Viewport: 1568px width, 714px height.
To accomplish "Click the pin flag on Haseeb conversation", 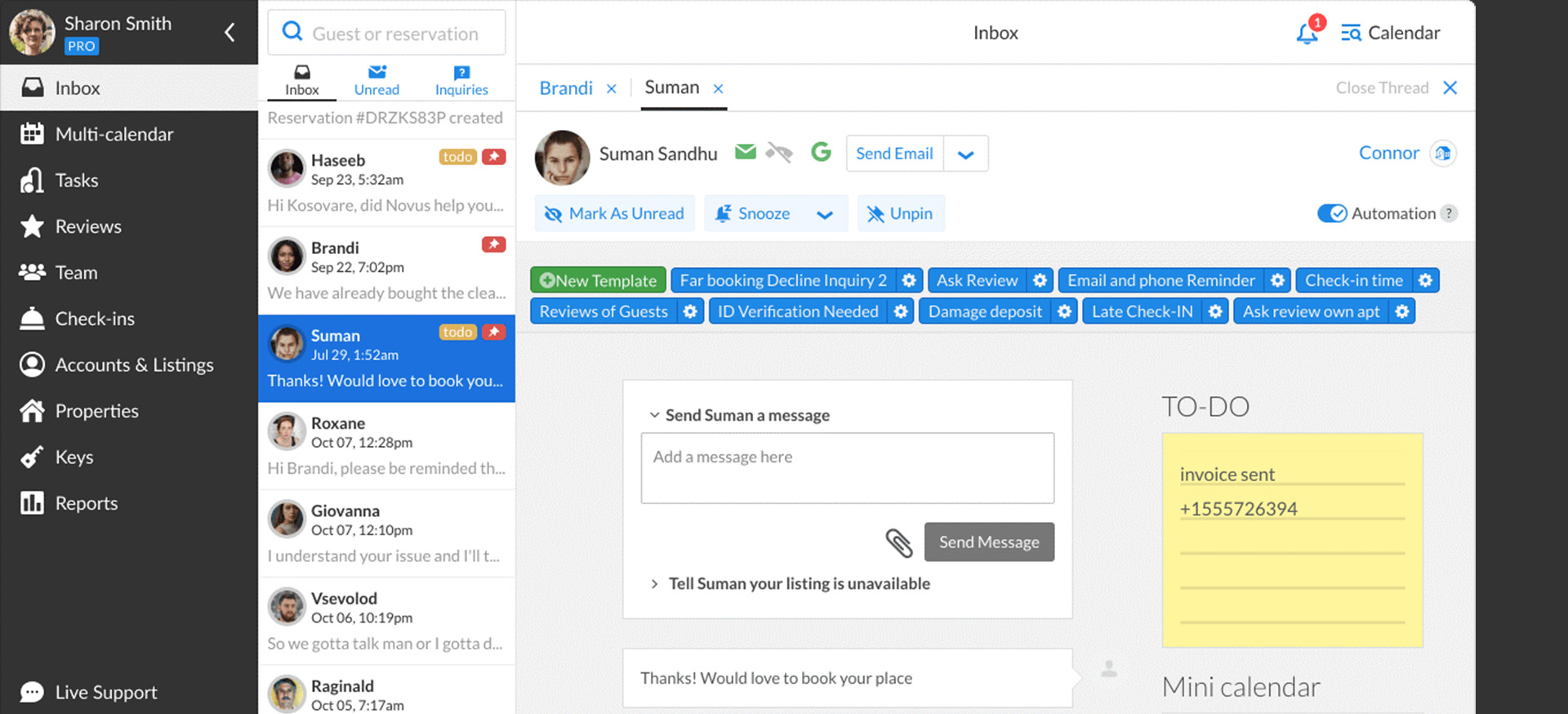I will pyautogui.click(x=493, y=157).
